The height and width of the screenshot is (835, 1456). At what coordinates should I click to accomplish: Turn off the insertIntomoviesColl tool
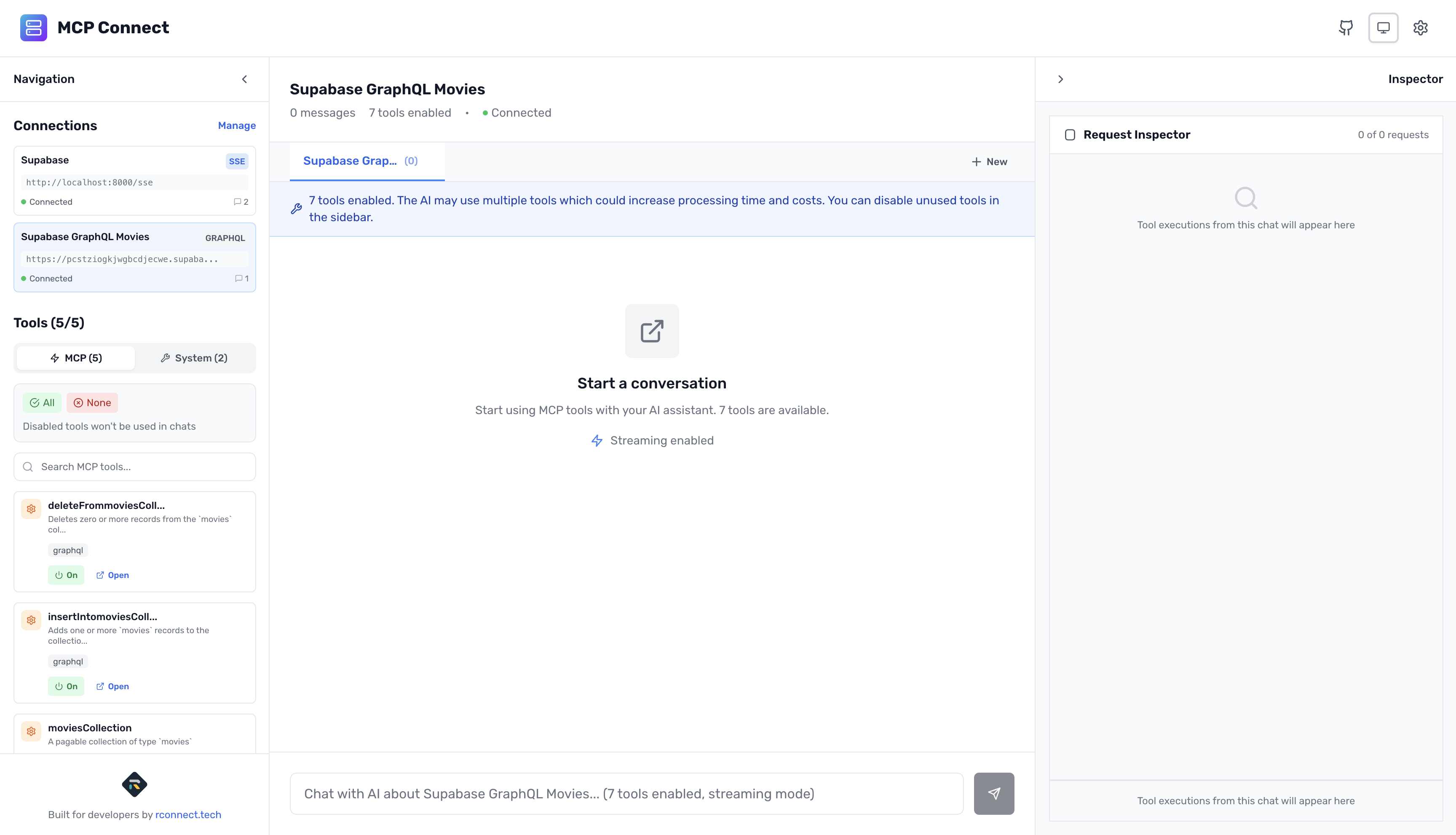[x=65, y=686]
